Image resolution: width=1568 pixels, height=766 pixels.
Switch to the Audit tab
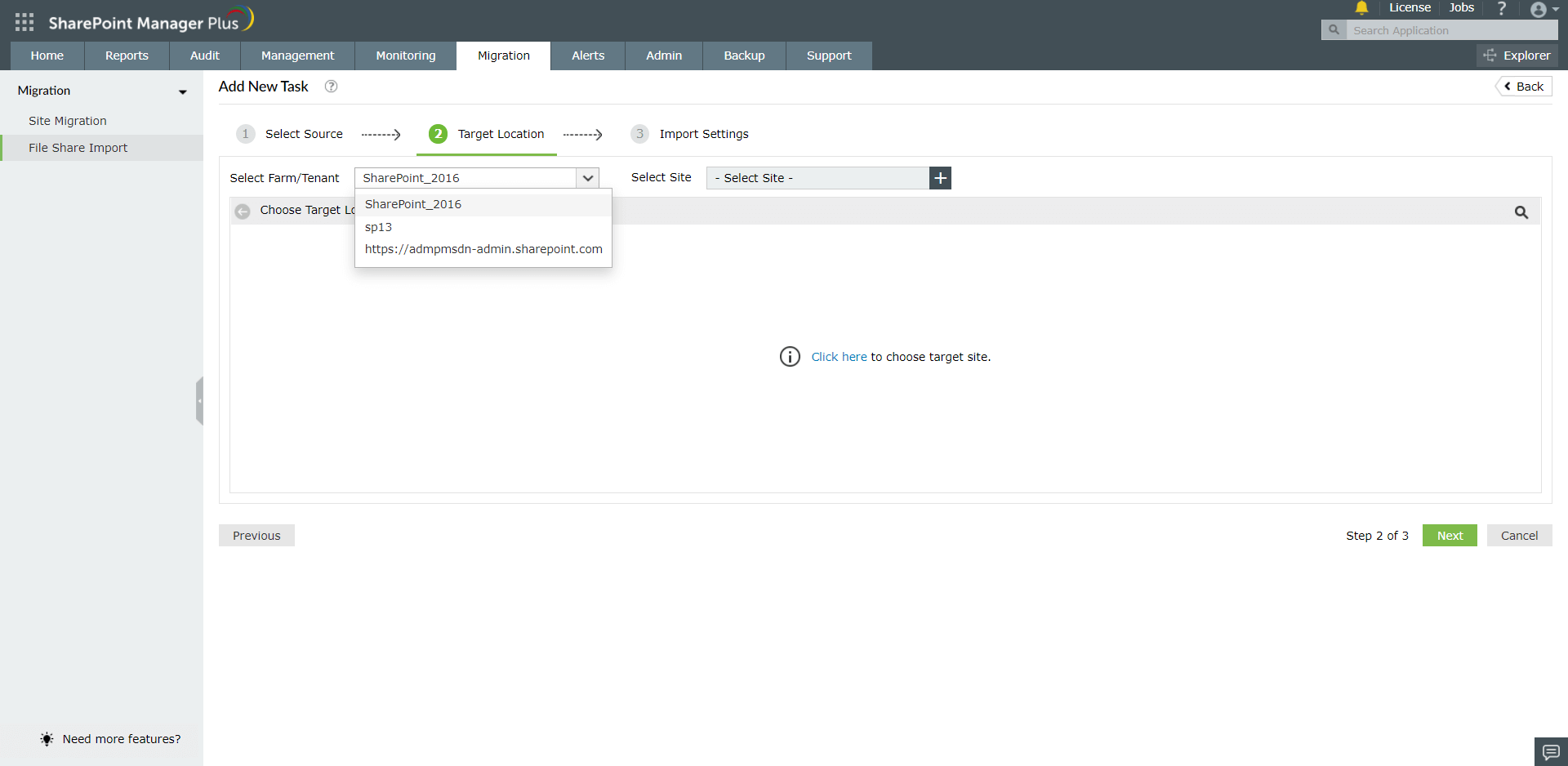pyautogui.click(x=205, y=56)
